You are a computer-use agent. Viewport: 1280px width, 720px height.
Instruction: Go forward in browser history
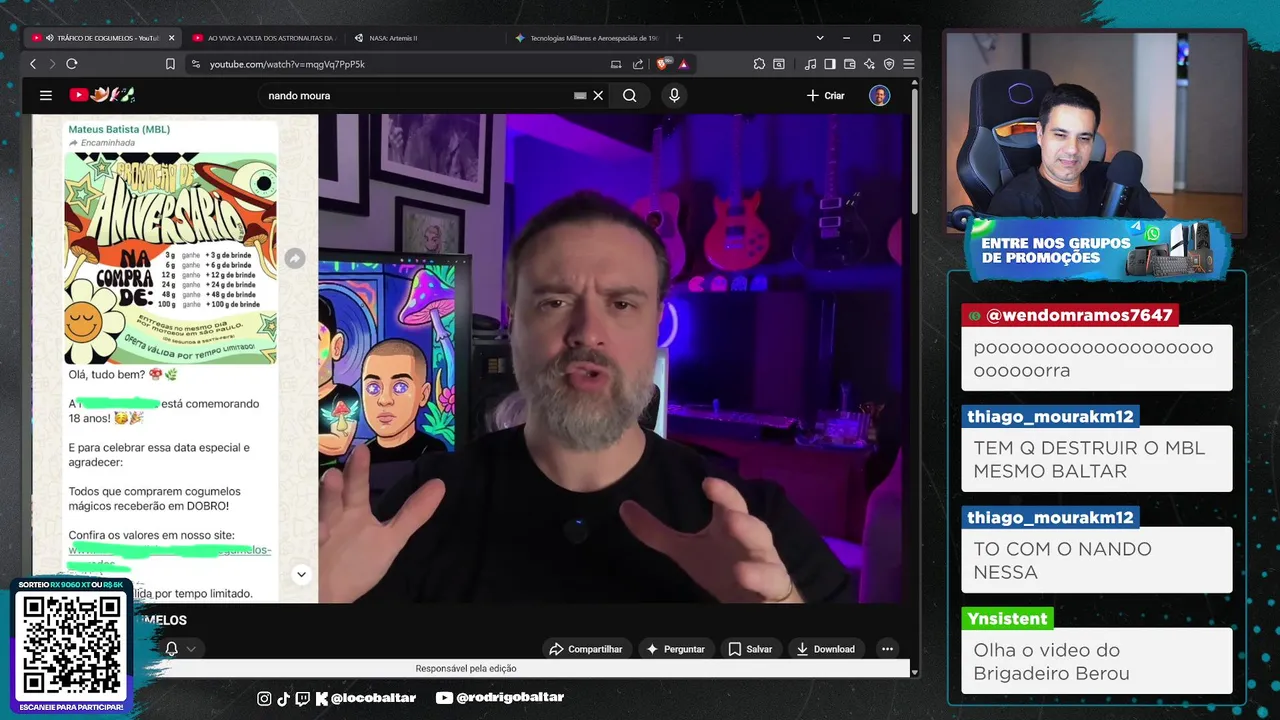(52, 64)
